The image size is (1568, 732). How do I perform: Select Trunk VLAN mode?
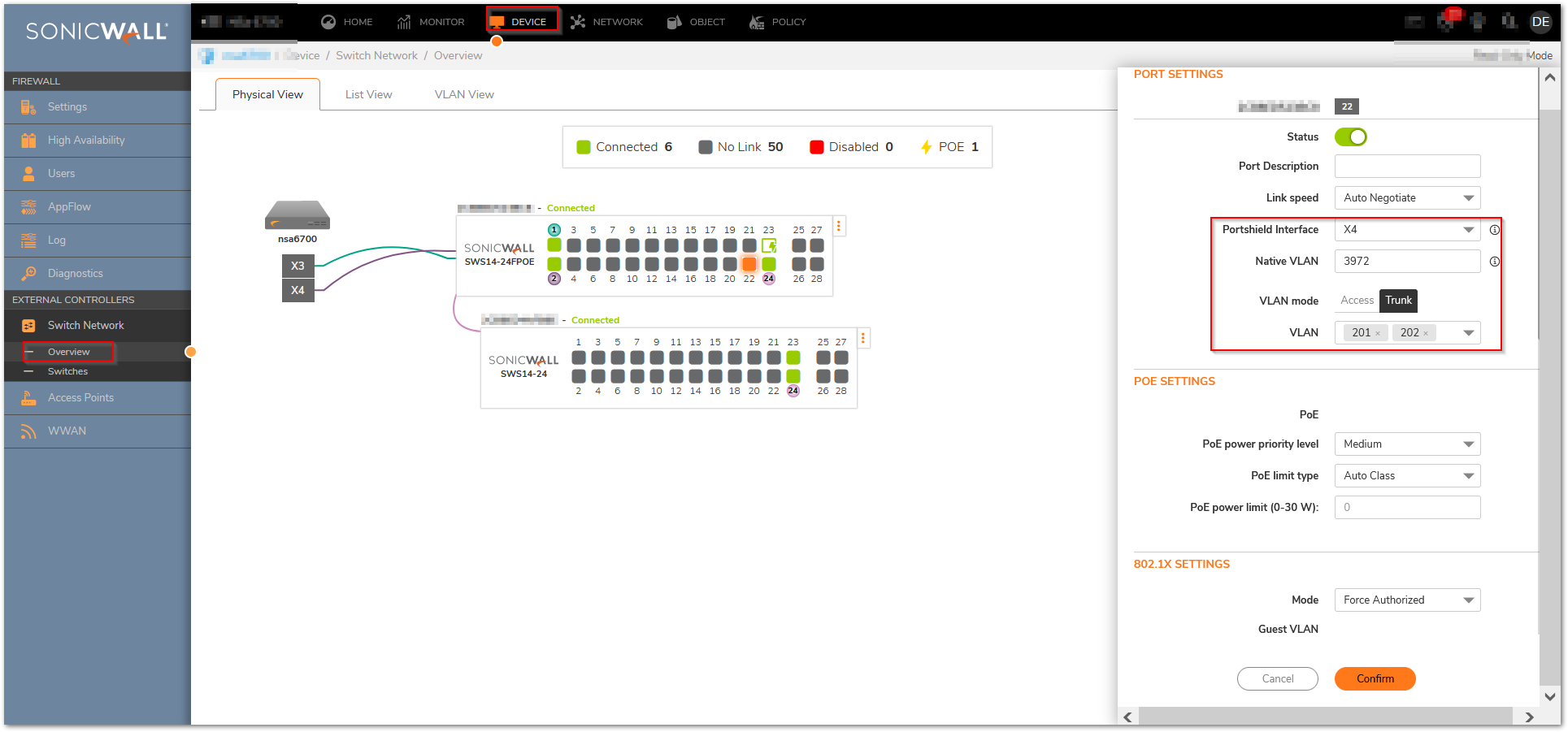coord(1398,301)
